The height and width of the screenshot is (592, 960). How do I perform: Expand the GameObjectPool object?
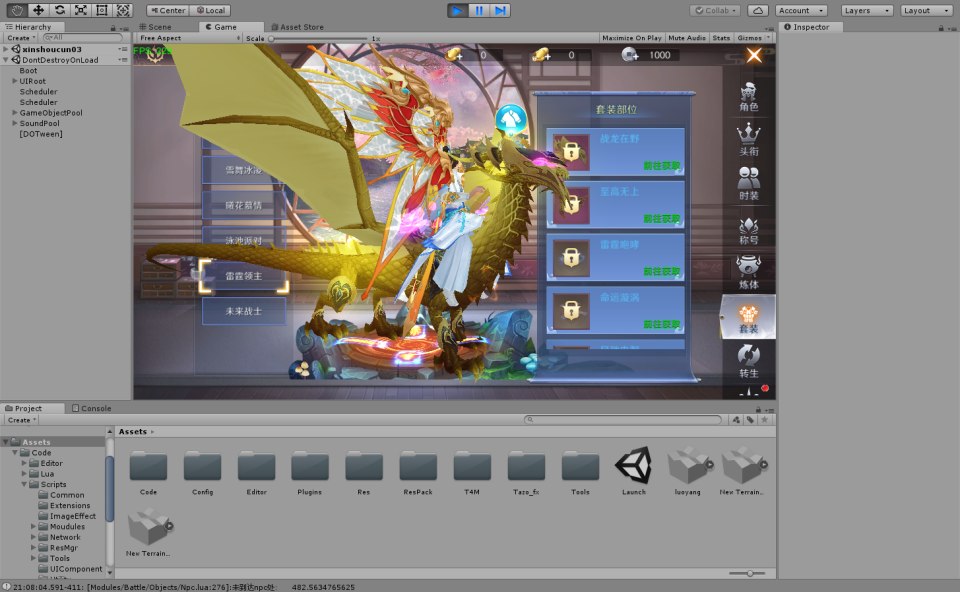click(x=15, y=113)
